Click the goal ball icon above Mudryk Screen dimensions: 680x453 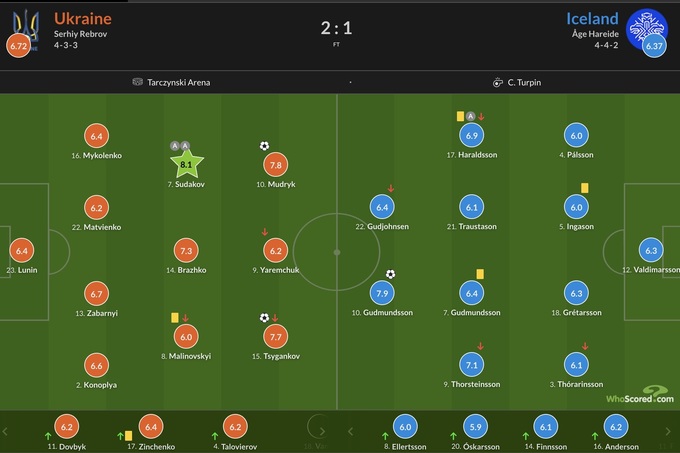pos(264,146)
